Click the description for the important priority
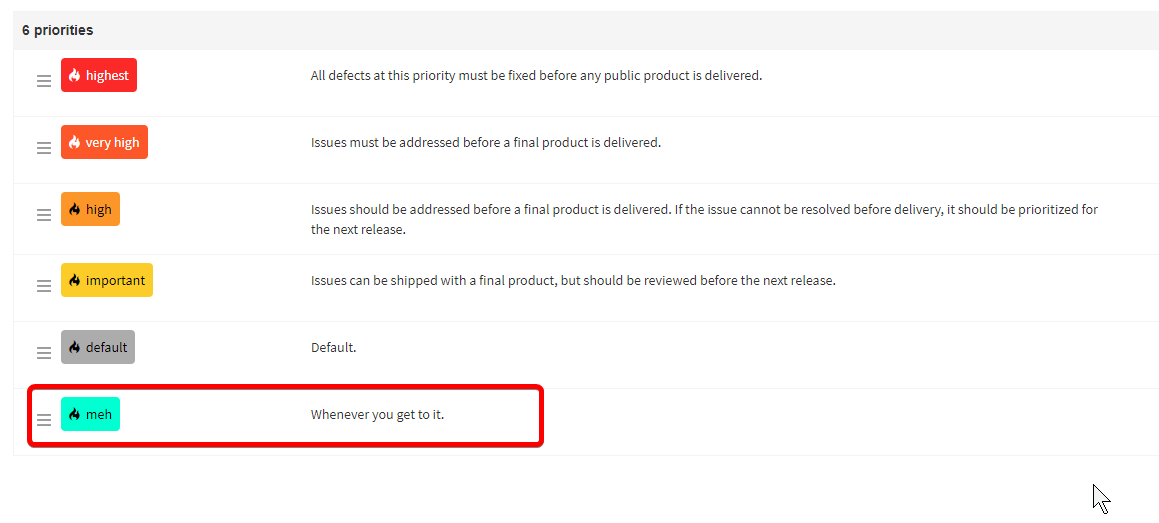Image resolution: width=1159 pixels, height=523 pixels. click(x=572, y=280)
